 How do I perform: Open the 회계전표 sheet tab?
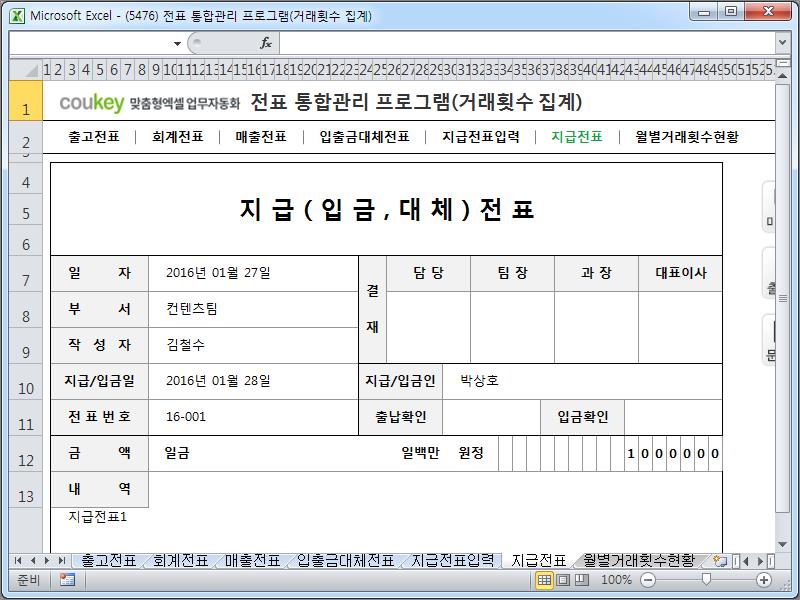tap(181, 561)
